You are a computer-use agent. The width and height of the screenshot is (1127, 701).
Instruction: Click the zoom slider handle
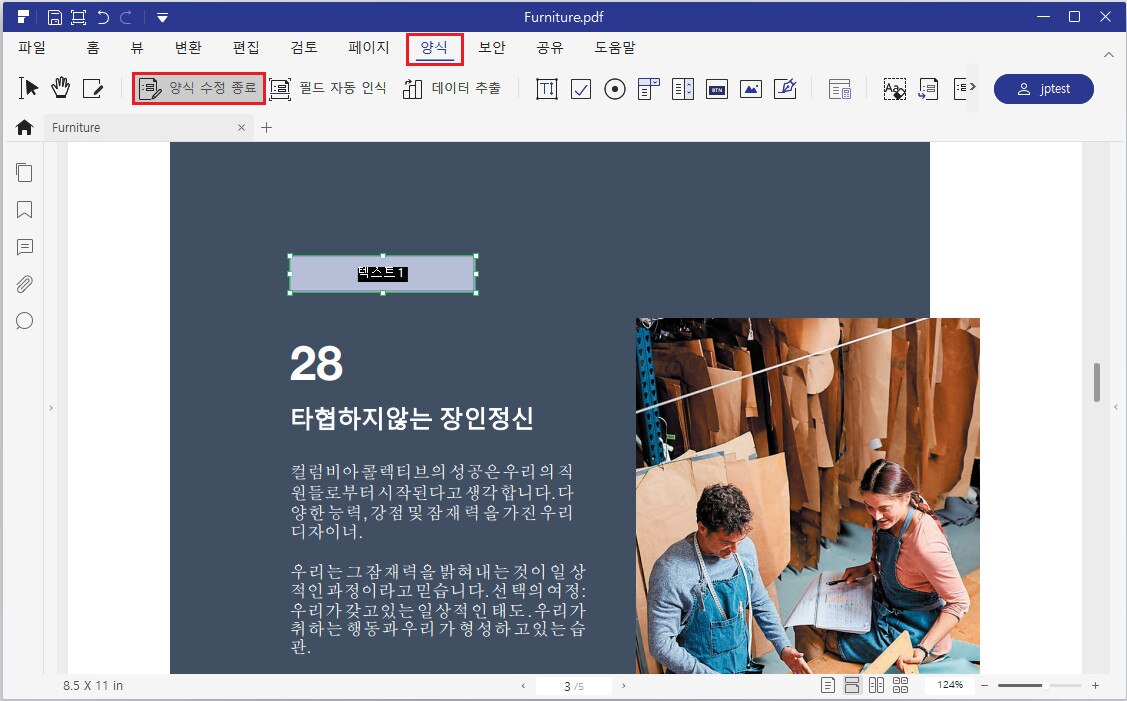click(1045, 686)
